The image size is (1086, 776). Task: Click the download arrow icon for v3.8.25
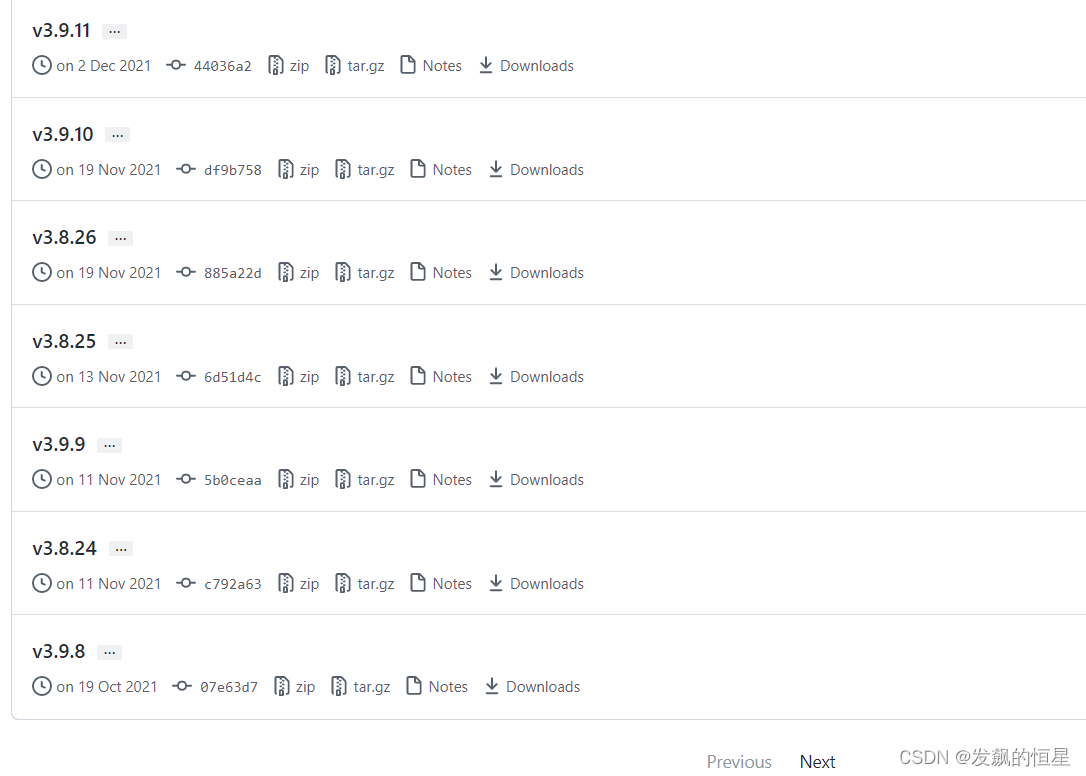pos(495,376)
